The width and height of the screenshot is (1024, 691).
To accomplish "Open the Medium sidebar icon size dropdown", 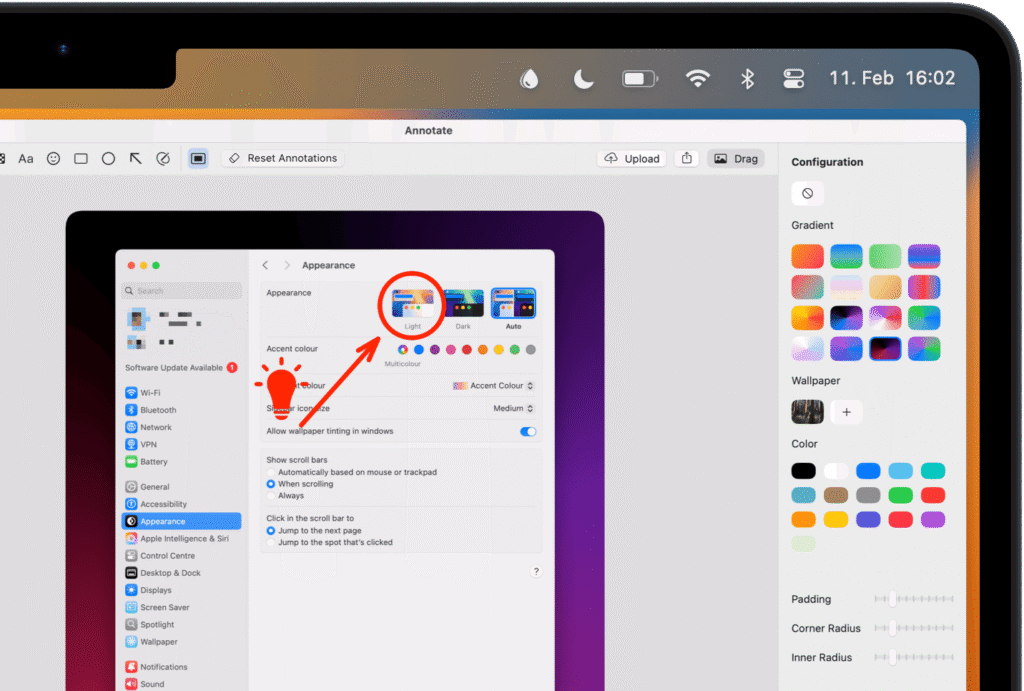I will click(x=513, y=408).
